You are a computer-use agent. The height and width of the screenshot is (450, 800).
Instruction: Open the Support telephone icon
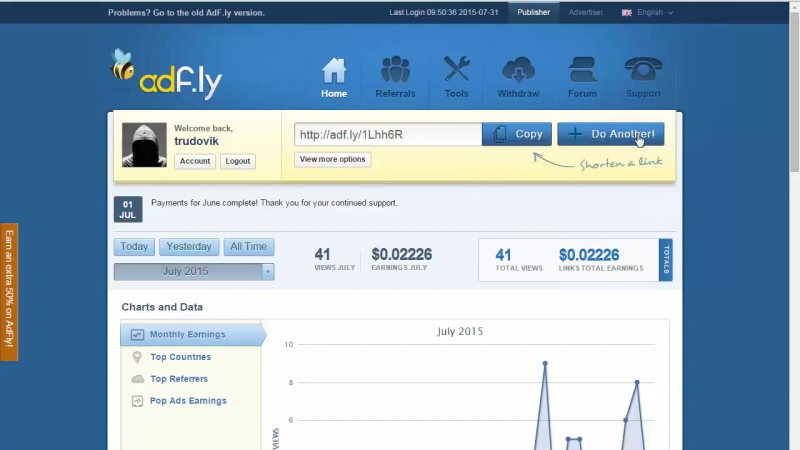coord(643,69)
